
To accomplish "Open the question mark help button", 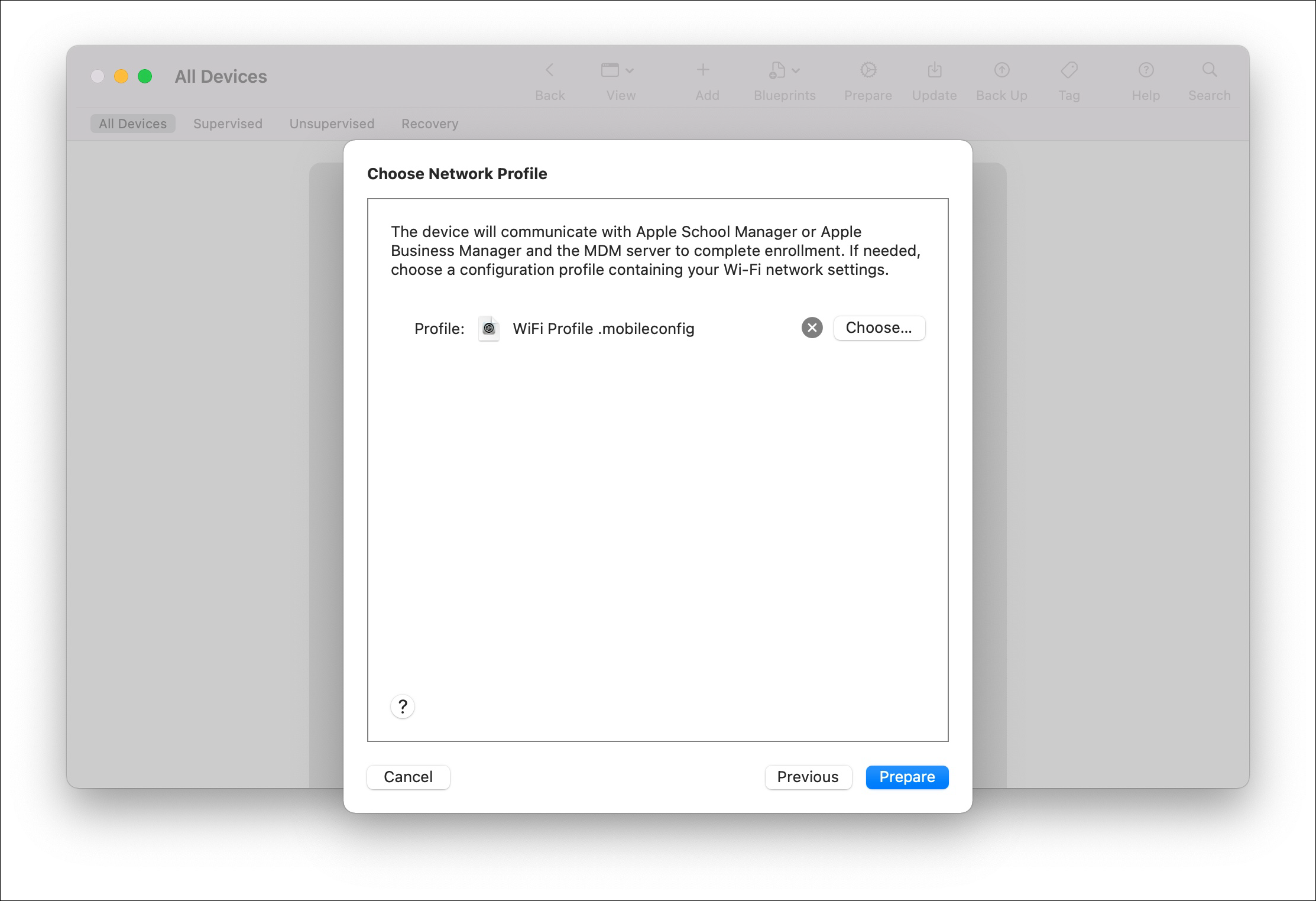I will pos(403,706).
